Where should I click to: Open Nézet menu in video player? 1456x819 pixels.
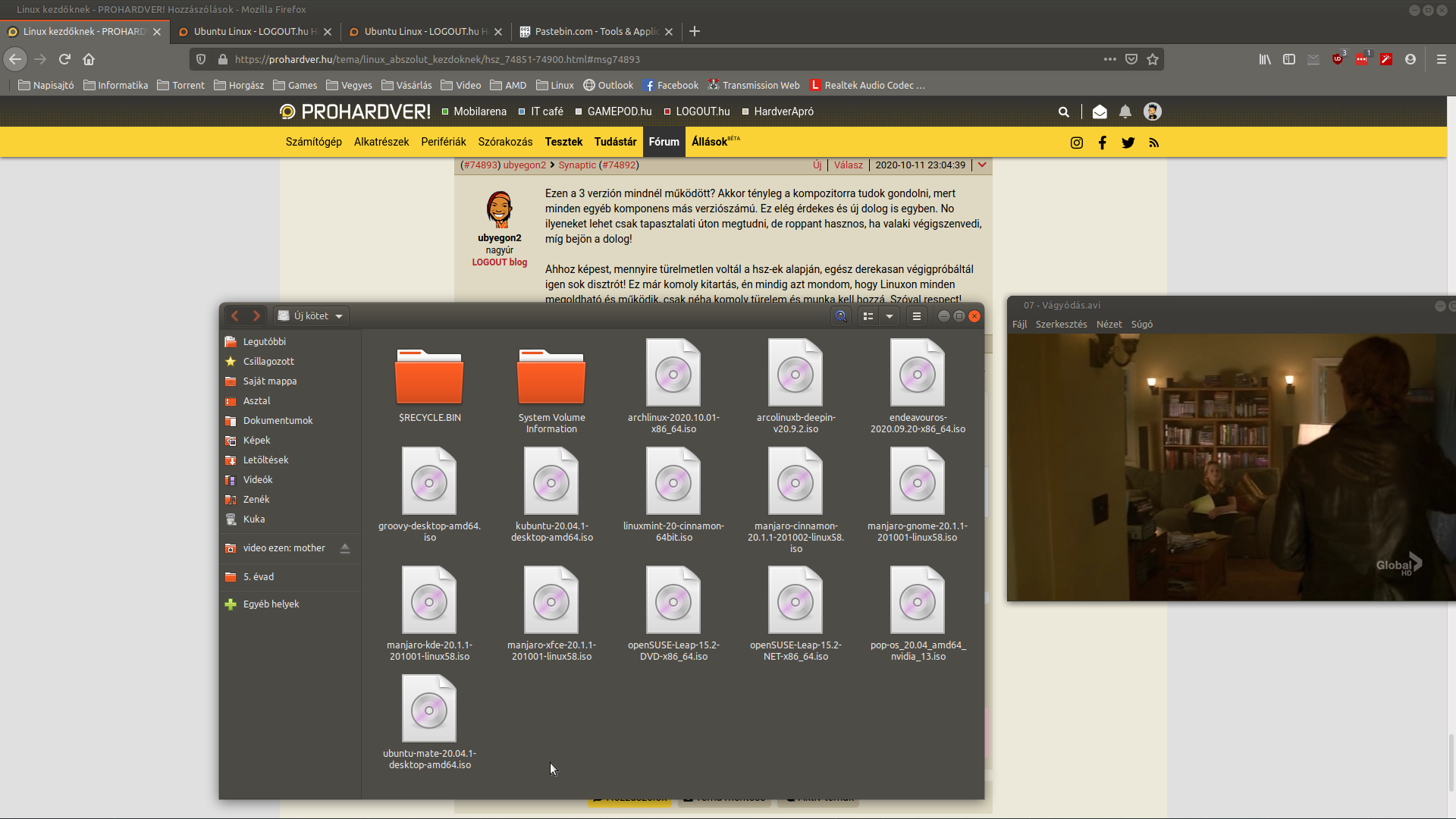(x=1109, y=324)
